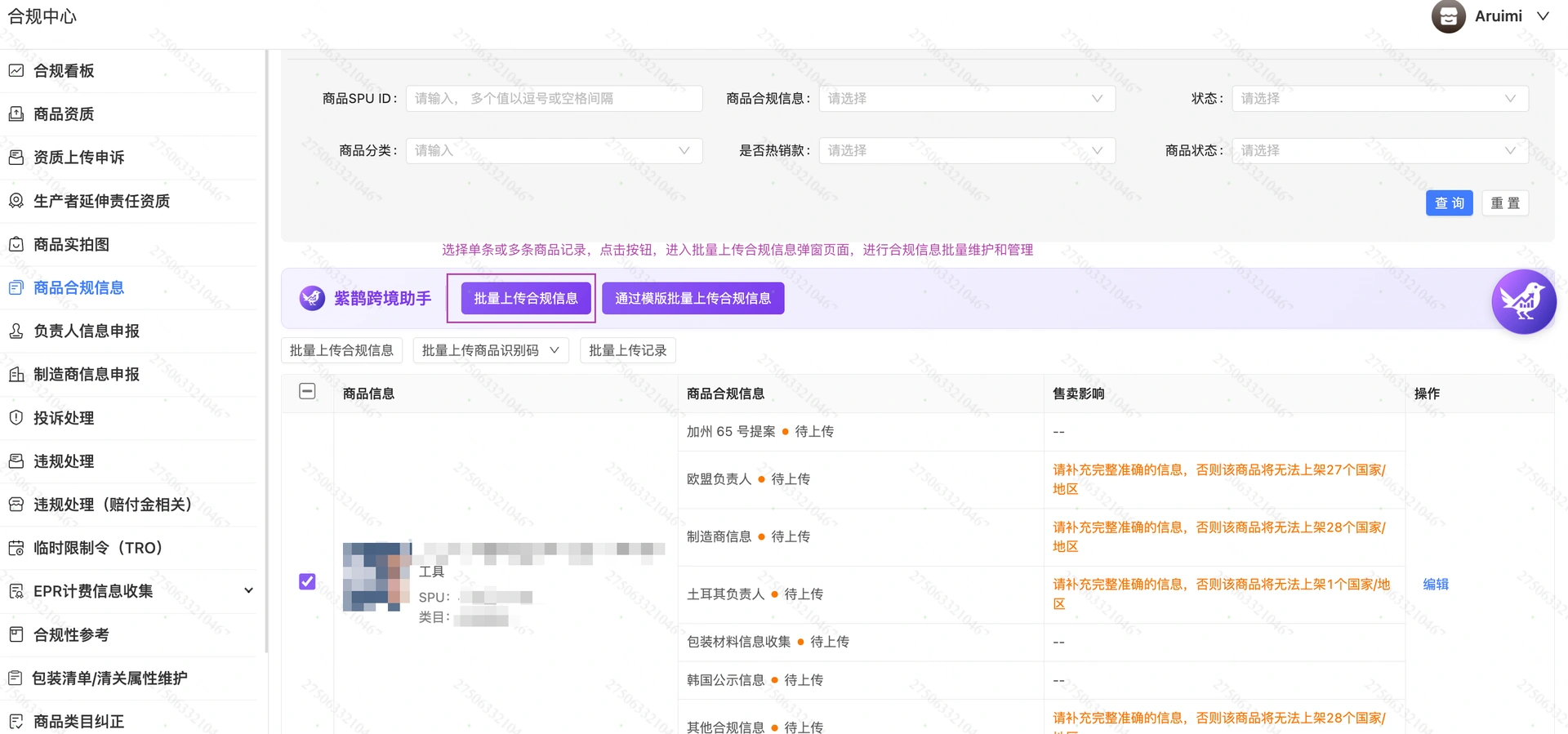Image resolution: width=1568 pixels, height=734 pixels.
Task: Click the 包装清单/清关属性维护 icon
Action: pos(16,678)
